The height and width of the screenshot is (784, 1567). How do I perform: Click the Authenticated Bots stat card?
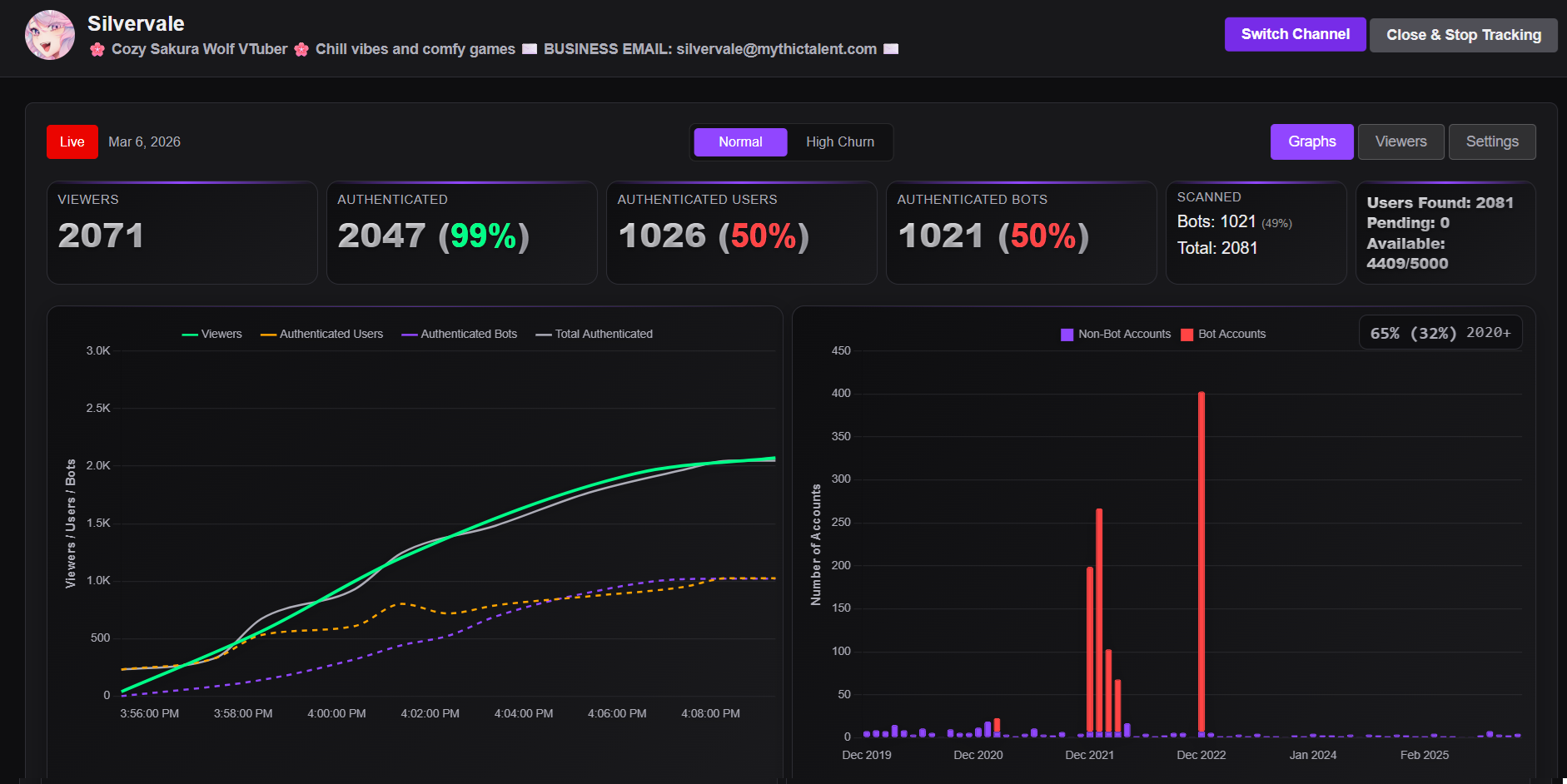[x=1022, y=233]
